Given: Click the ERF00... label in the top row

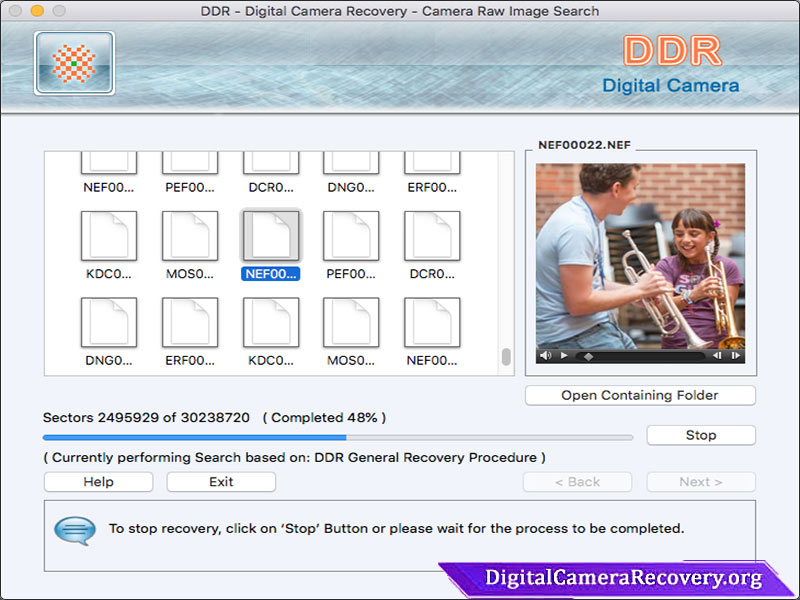Looking at the screenshot, I should pos(432,187).
